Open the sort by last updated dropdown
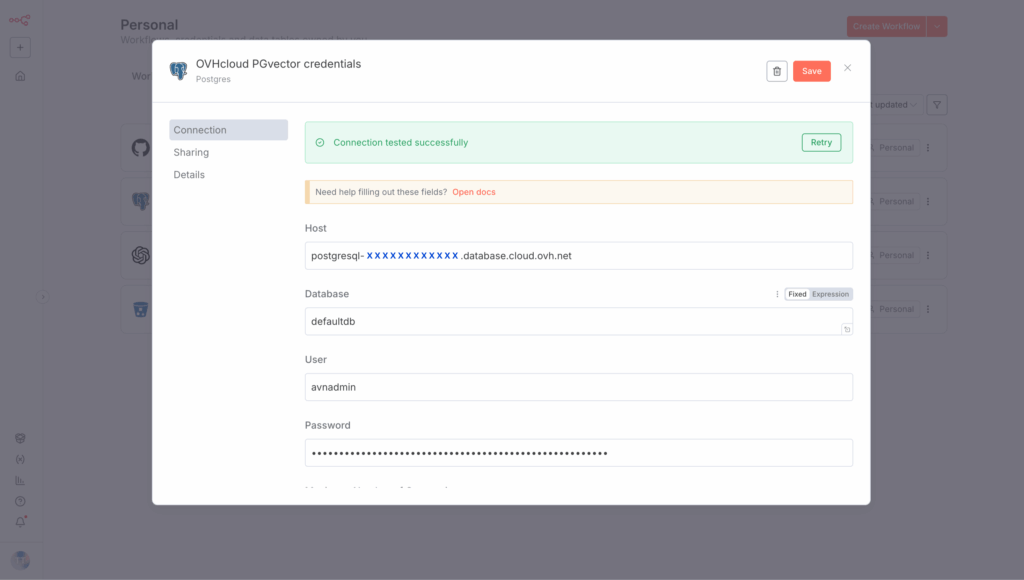Screen dimensions: 1024x580 tap(893, 105)
